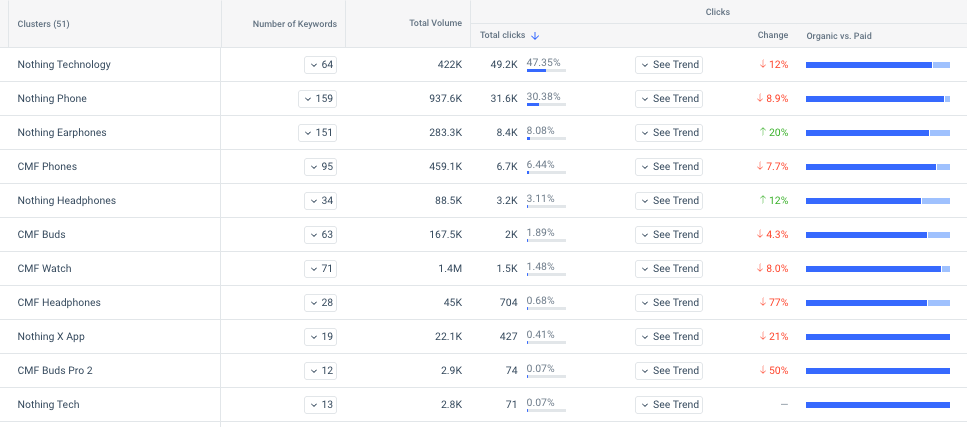Open See Trend for Nothing Earphones

[x=669, y=133]
